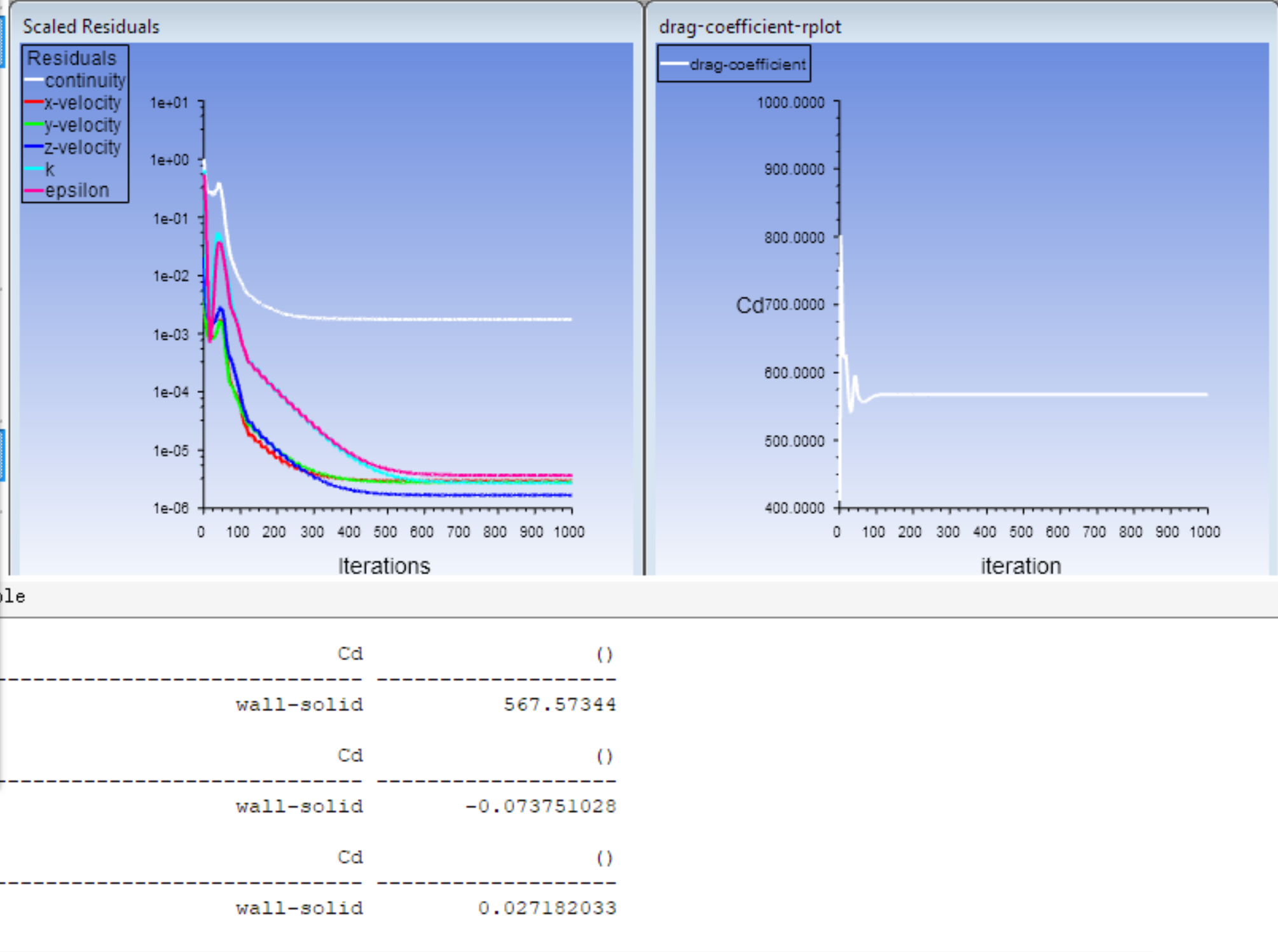Click the magenta epsilon line swatch
The image size is (1278, 952).
pos(34,190)
